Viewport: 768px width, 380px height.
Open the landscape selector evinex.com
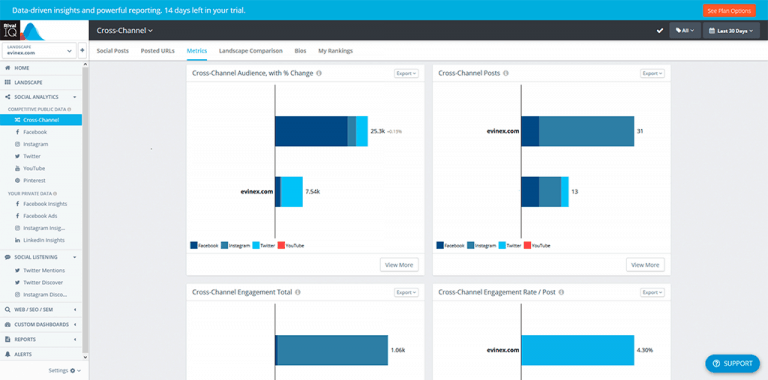39,50
